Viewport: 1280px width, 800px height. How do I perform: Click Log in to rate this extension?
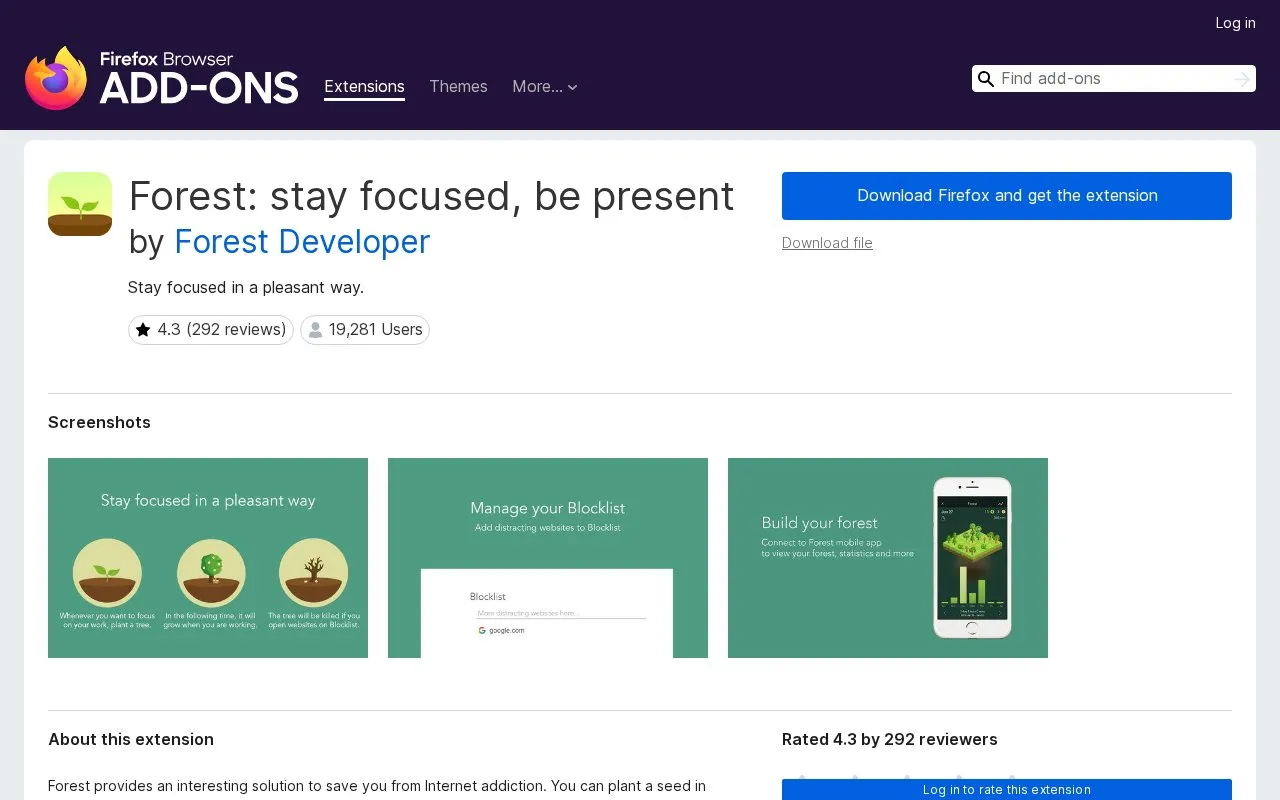click(x=1007, y=790)
